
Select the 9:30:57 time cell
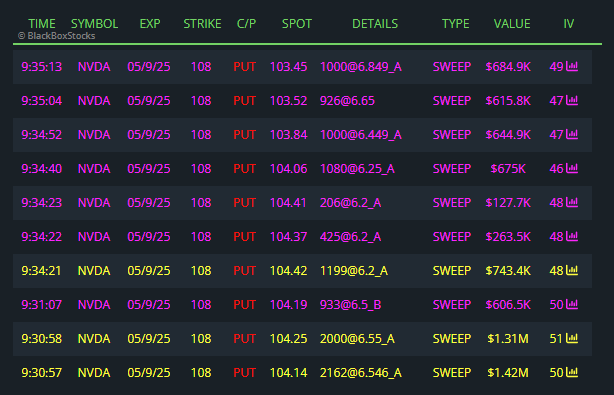pyautogui.click(x=42, y=373)
